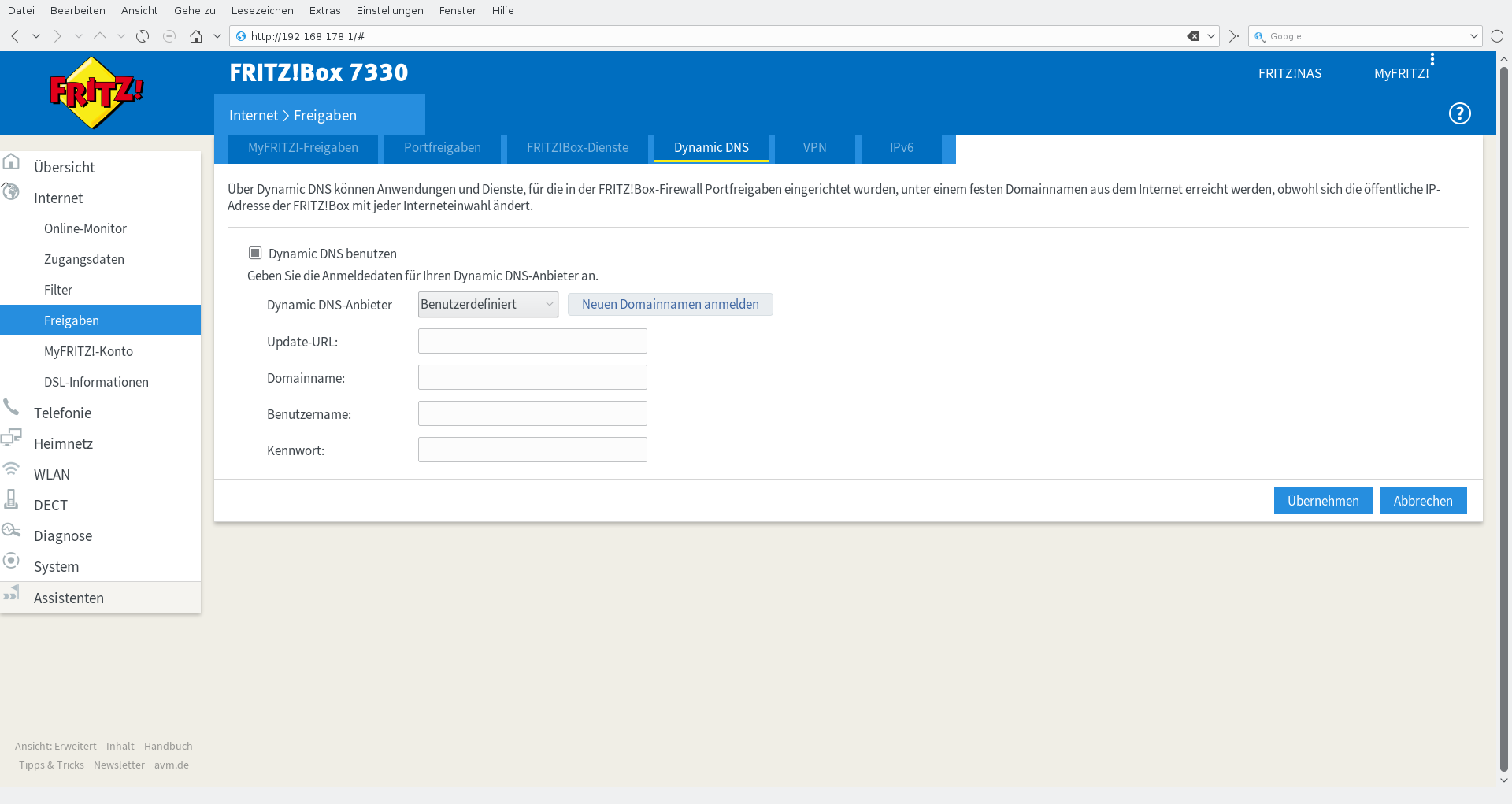Image resolution: width=1512 pixels, height=804 pixels.
Task: Click the Telefonie phone icon in the sidebar
Action: [x=11, y=407]
